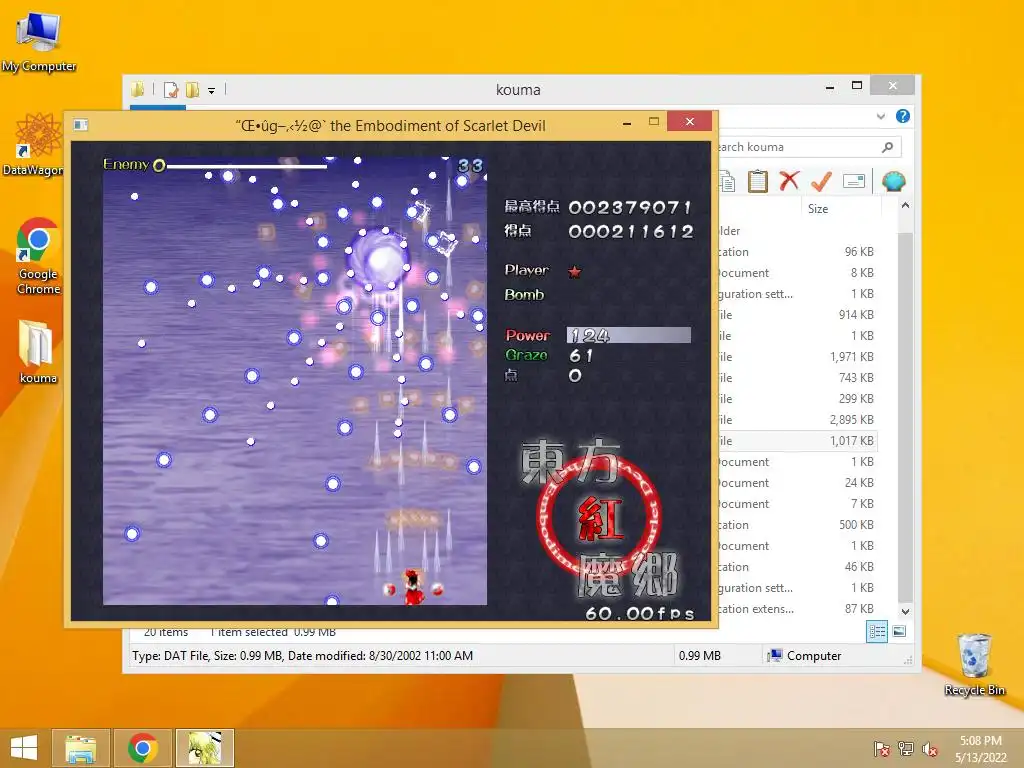Viewport: 1024px width, 768px height.
Task: Click the Type: DAT File status bar text
Action: click(302, 656)
